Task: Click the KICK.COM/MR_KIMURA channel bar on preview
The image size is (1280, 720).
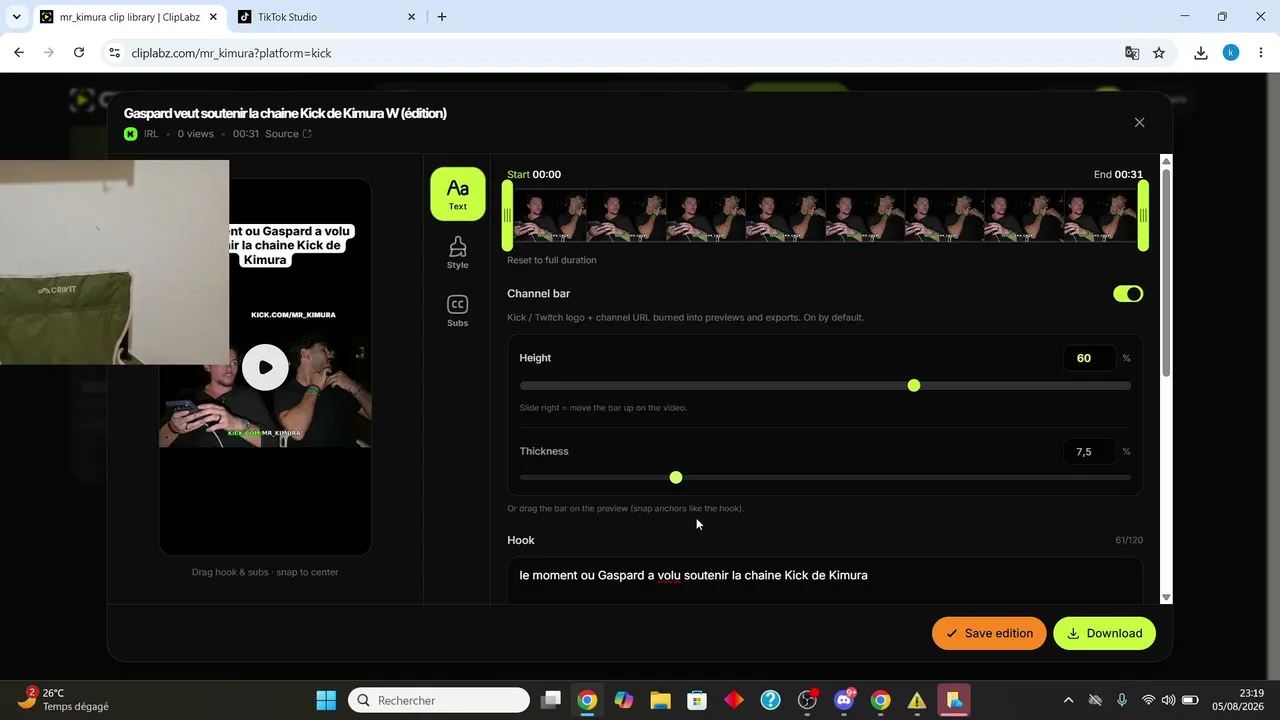Action: pos(293,315)
